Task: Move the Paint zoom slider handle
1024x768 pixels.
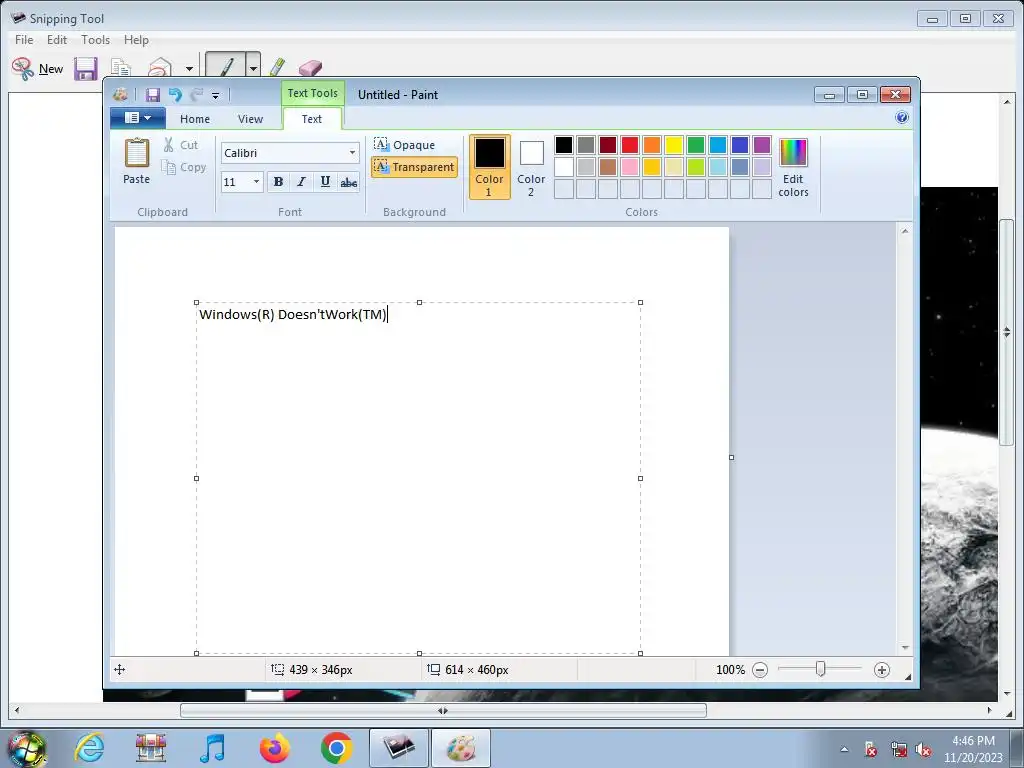Action: tap(820, 669)
